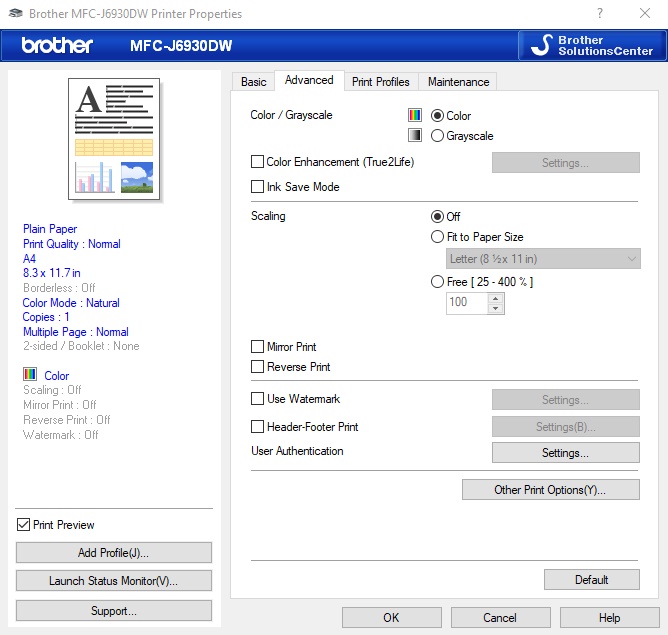Viewport: 668px width, 635px height.
Task: Click Borderless : Off summary text
Action: (59, 287)
